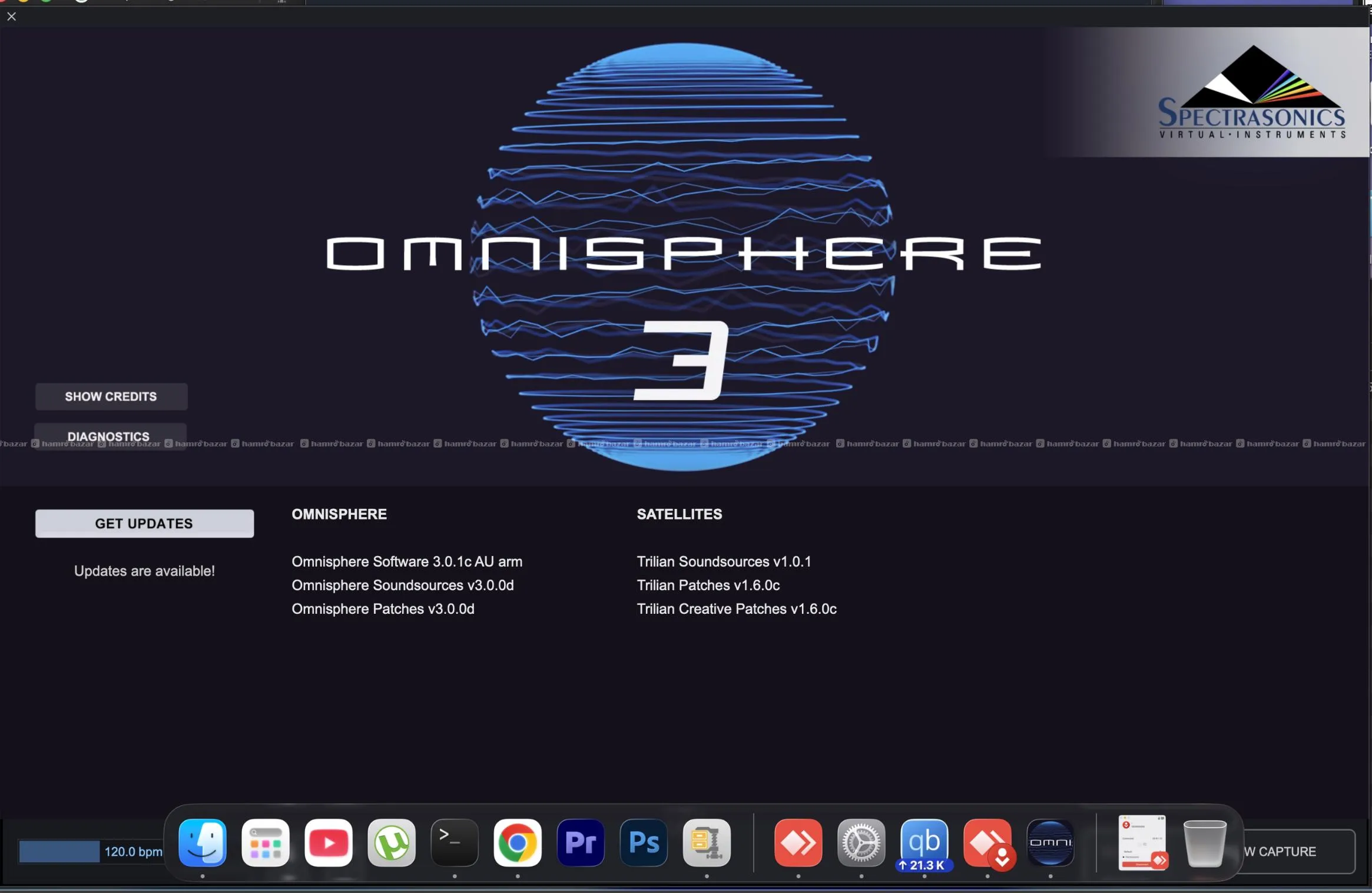The width and height of the screenshot is (1372, 893).
Task: Launch the red YouTube app in Dock
Action: pyautogui.click(x=329, y=842)
